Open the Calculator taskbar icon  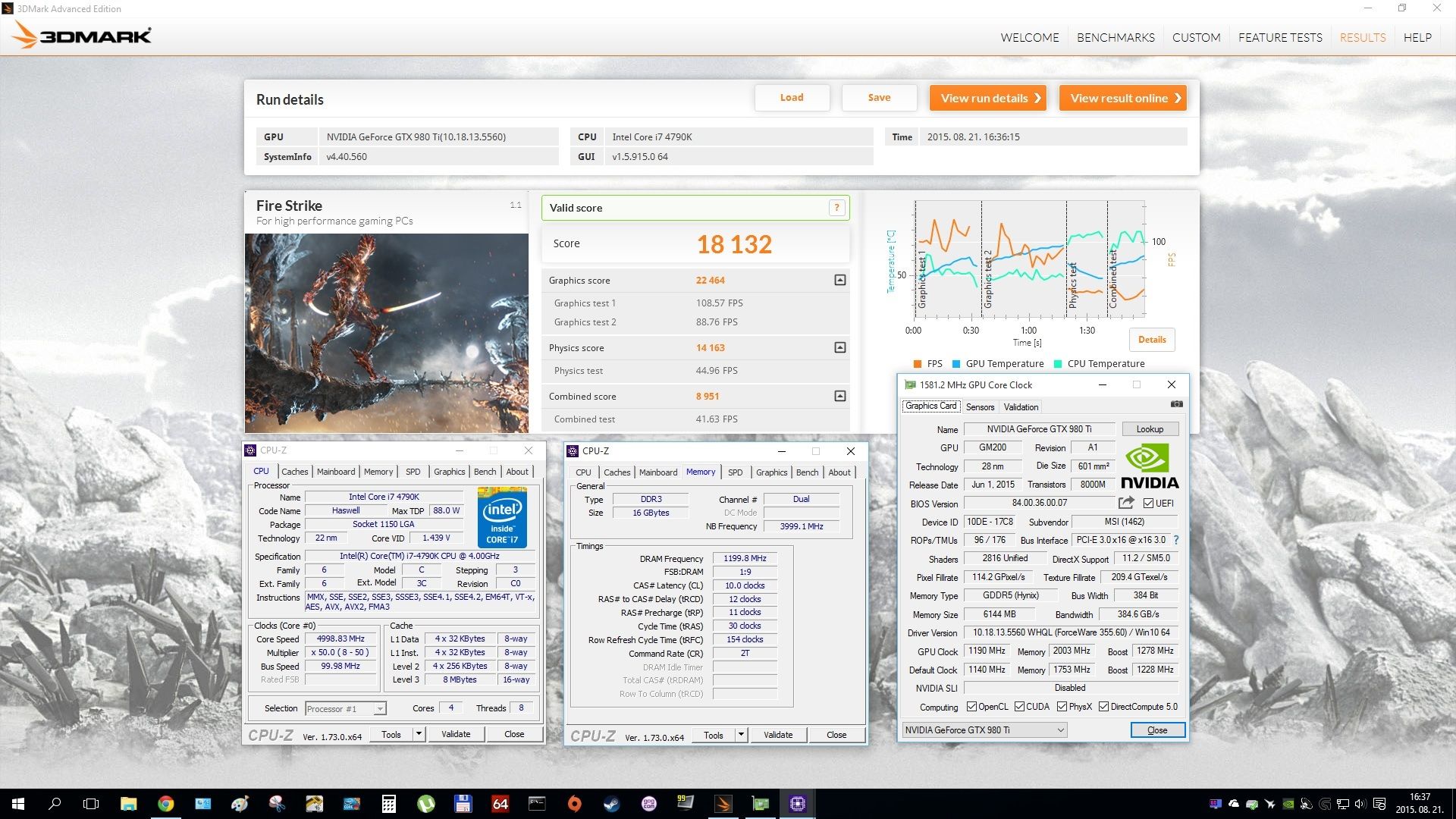[388, 804]
